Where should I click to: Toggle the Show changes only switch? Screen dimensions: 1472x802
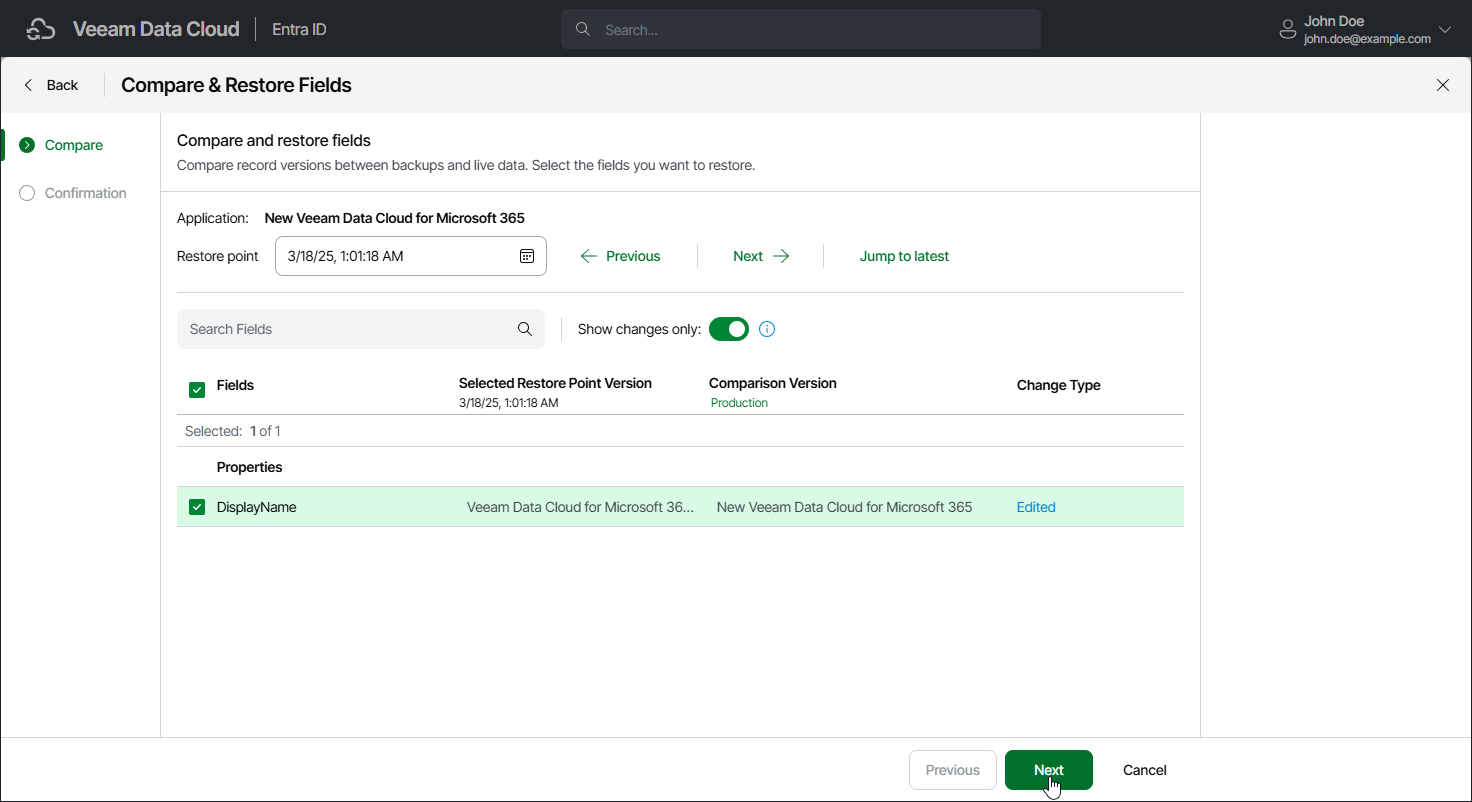tap(729, 329)
